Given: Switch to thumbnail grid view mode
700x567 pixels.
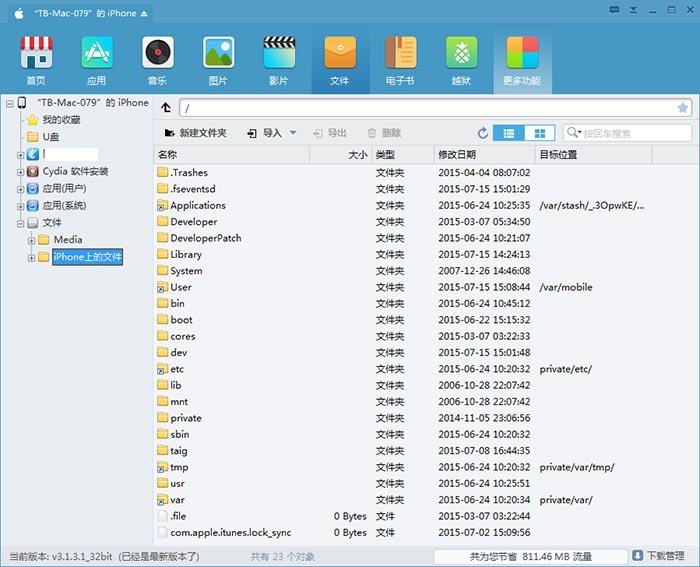Looking at the screenshot, I should pyautogui.click(x=539, y=133).
